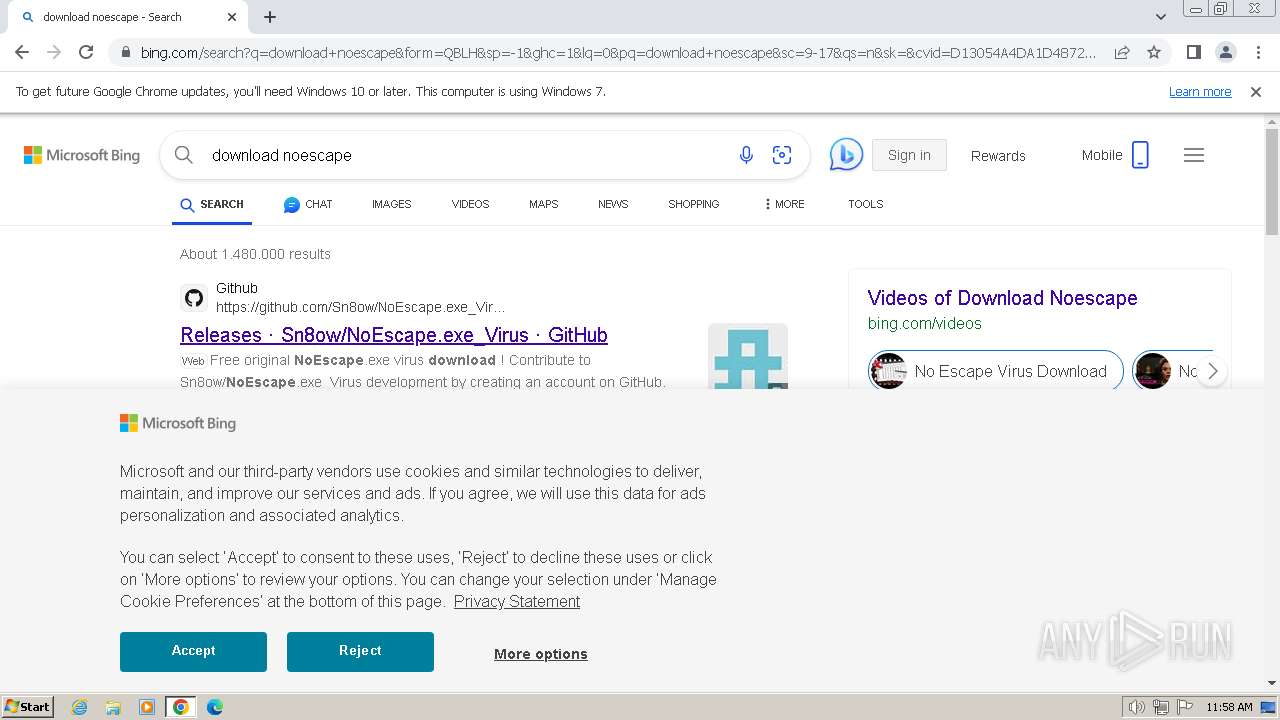Switch to the NEWS tab
Viewport: 1280px width, 720px height.
613,204
